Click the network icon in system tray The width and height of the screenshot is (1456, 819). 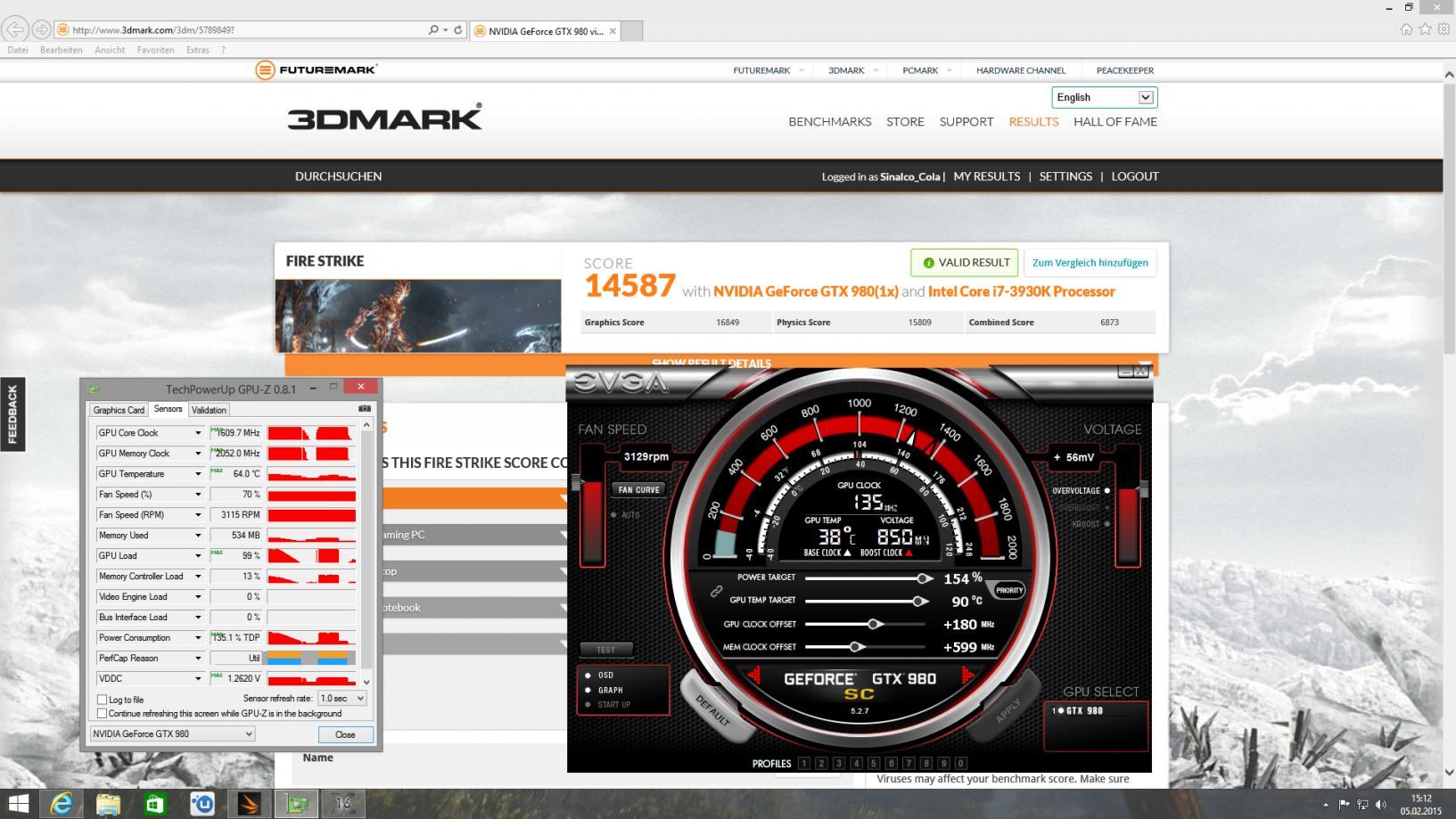(1362, 805)
